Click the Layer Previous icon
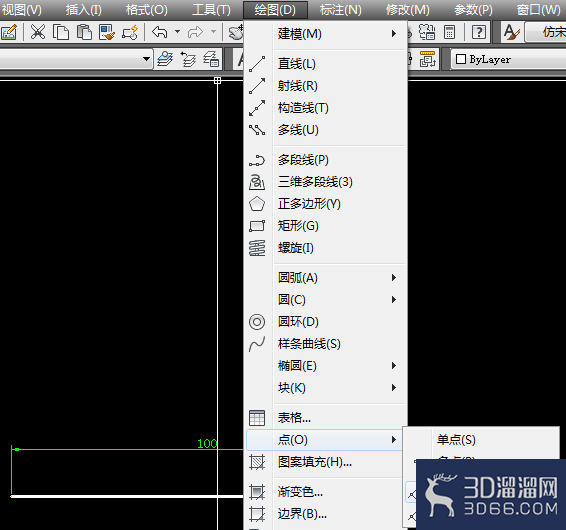The width and height of the screenshot is (566, 530). click(188, 59)
